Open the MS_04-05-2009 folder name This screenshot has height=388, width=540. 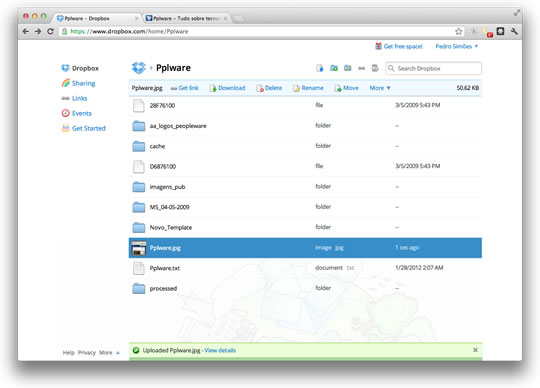169,207
